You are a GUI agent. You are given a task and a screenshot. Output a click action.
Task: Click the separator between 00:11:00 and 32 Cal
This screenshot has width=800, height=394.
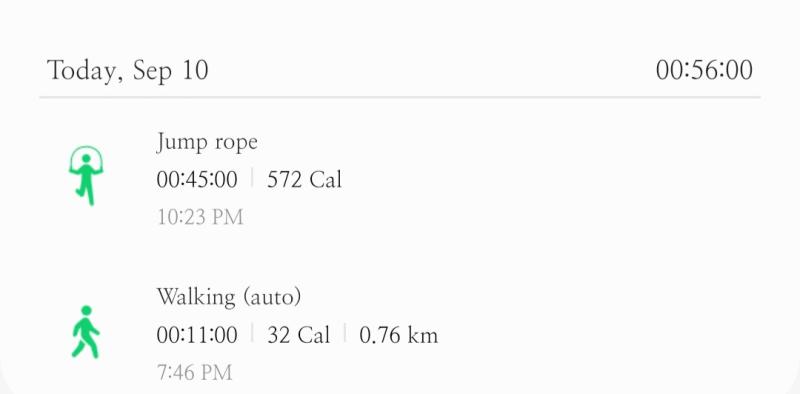point(252,334)
